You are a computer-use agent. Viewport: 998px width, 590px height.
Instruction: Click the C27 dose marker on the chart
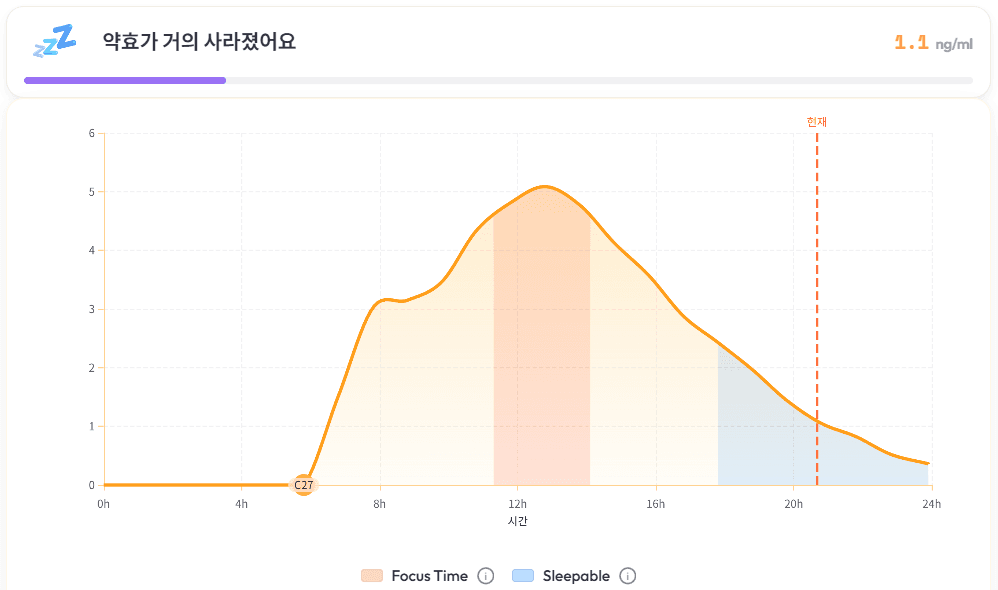coord(303,485)
